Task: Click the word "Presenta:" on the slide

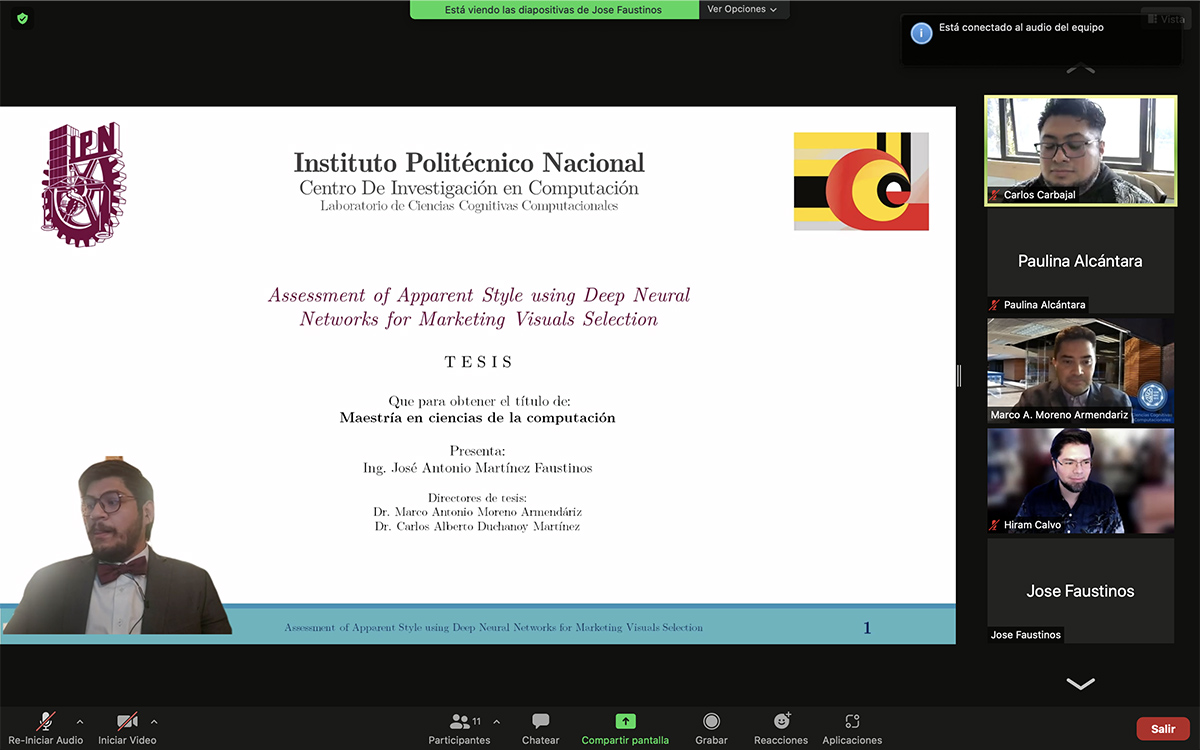Action: pyautogui.click(x=478, y=451)
